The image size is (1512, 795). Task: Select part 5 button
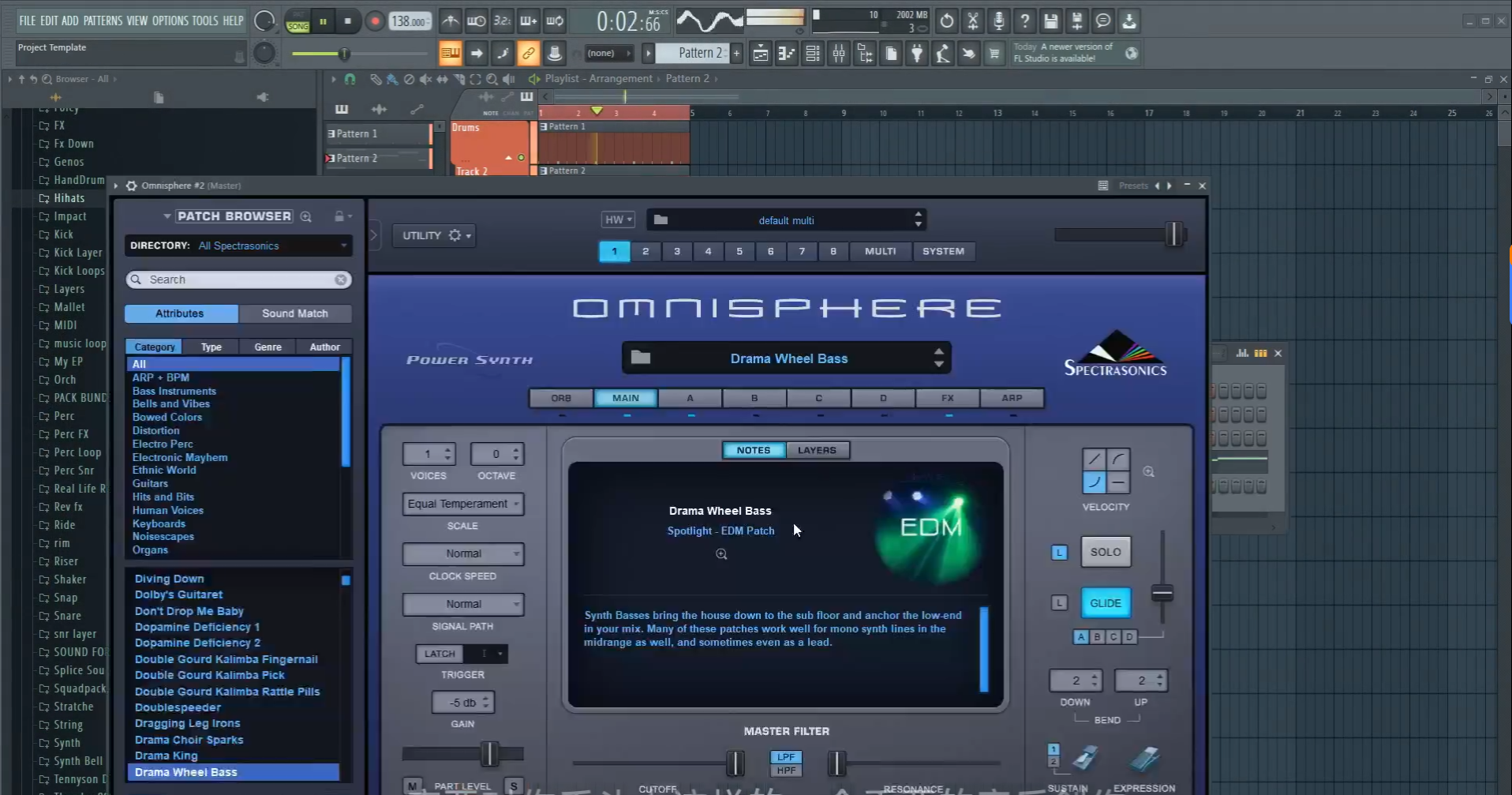tap(739, 251)
